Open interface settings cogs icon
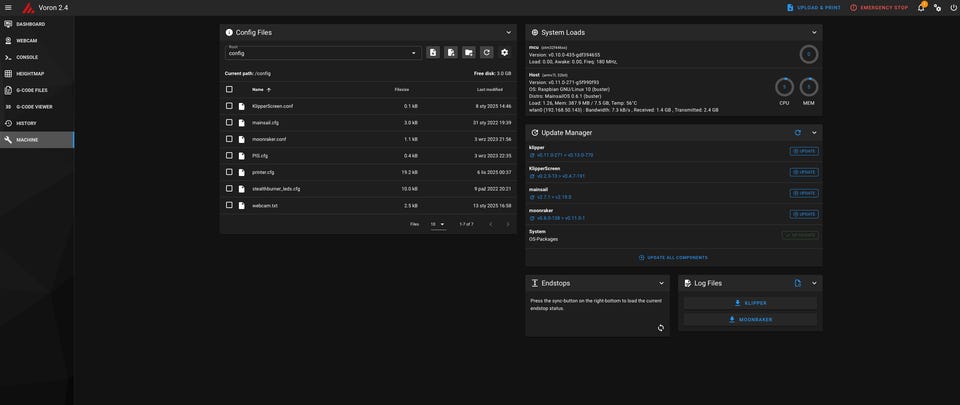This screenshot has height=405, width=960. click(x=937, y=8)
